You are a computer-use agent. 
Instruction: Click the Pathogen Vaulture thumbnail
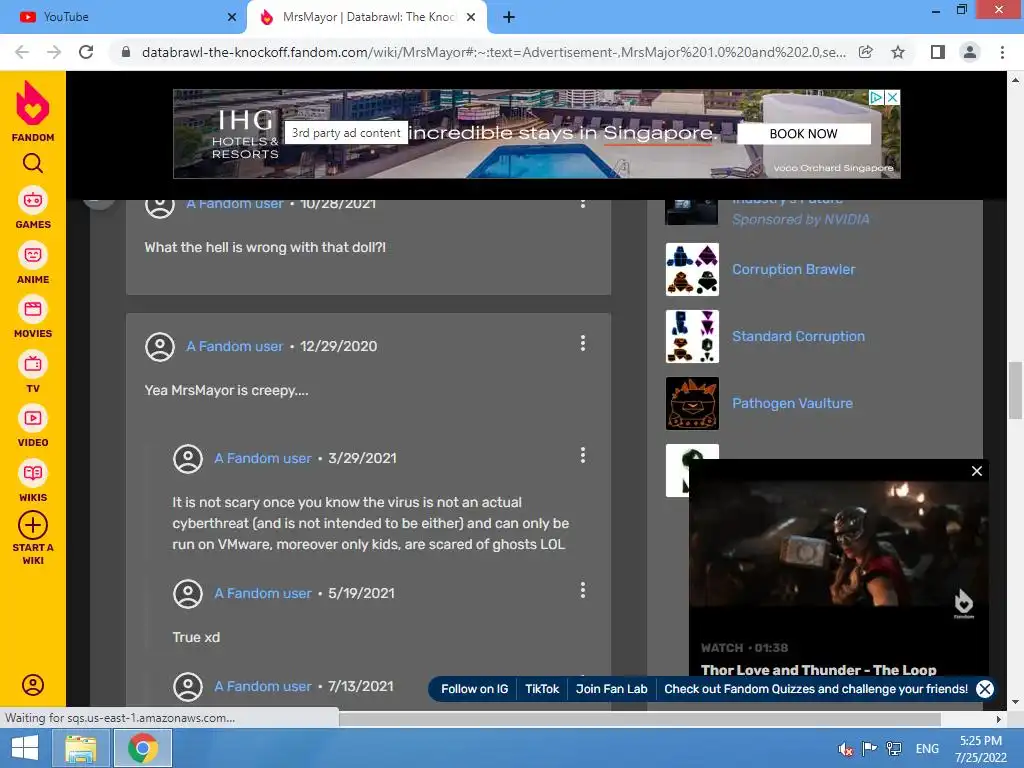coord(692,404)
